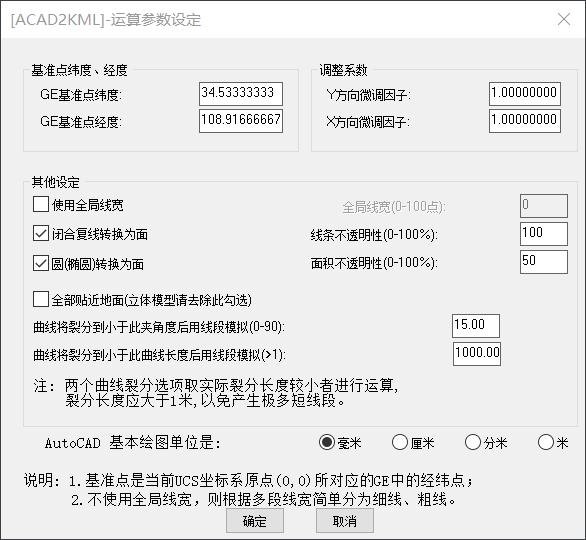Focus the GE基准点经度 input field
The width and height of the screenshot is (586, 540).
pos(241,121)
